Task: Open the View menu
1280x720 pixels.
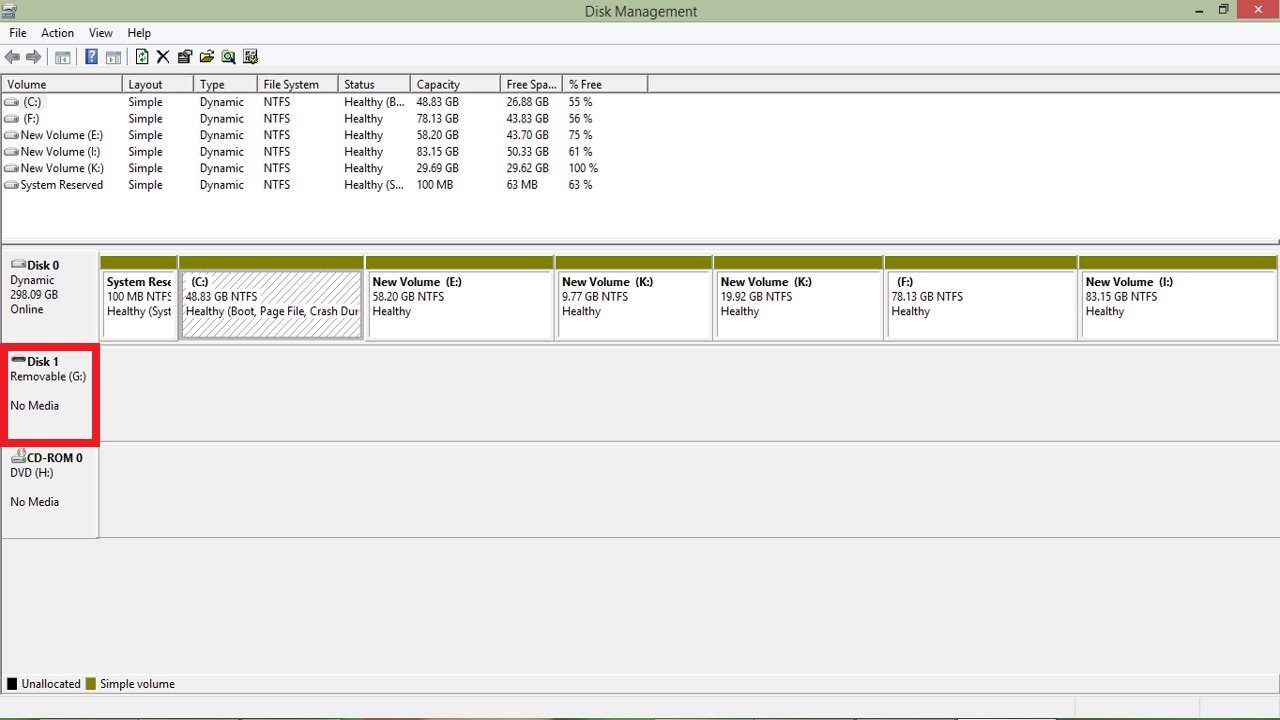Action: point(101,33)
